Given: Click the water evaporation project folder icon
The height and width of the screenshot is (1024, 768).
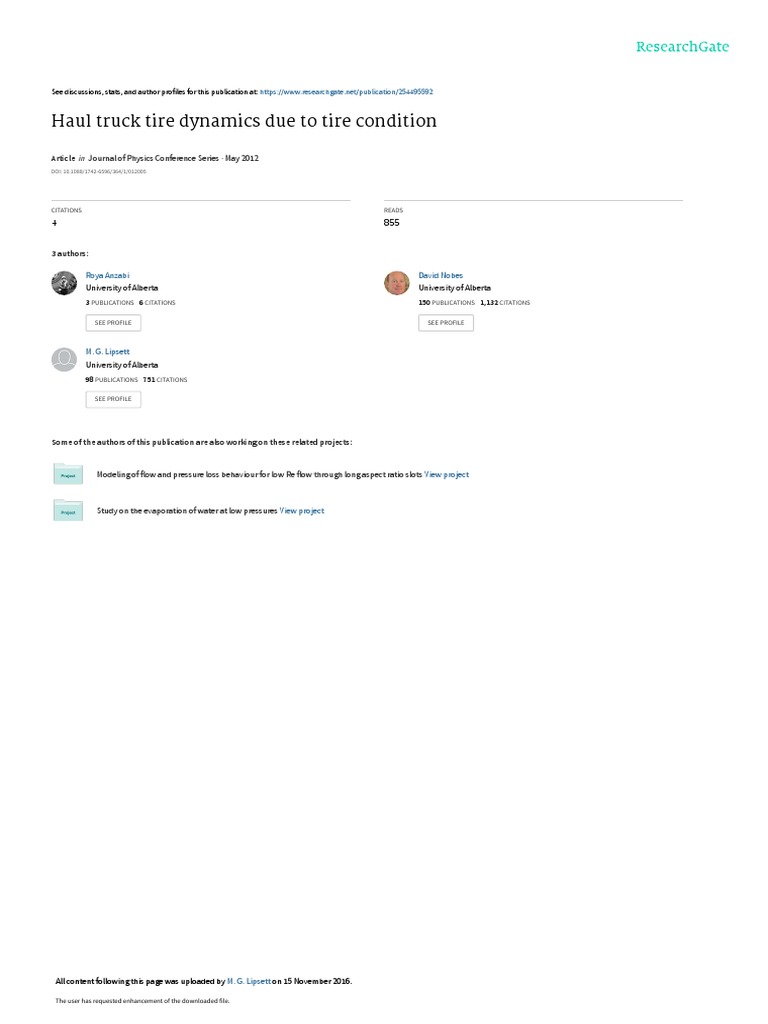Looking at the screenshot, I should (68, 511).
